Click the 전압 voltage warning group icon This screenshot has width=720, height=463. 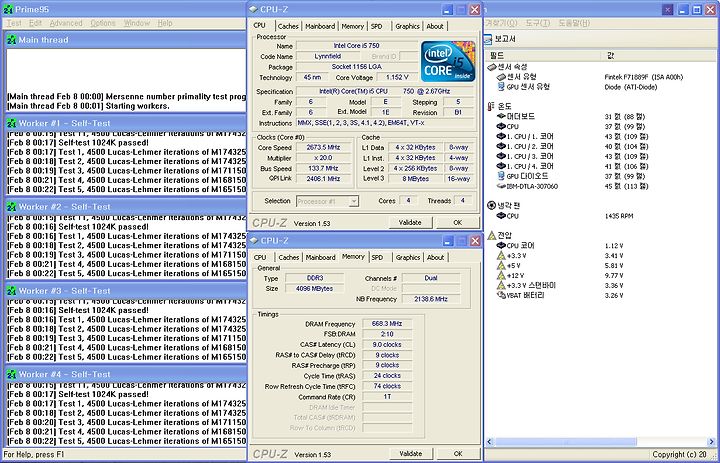[x=492, y=236]
